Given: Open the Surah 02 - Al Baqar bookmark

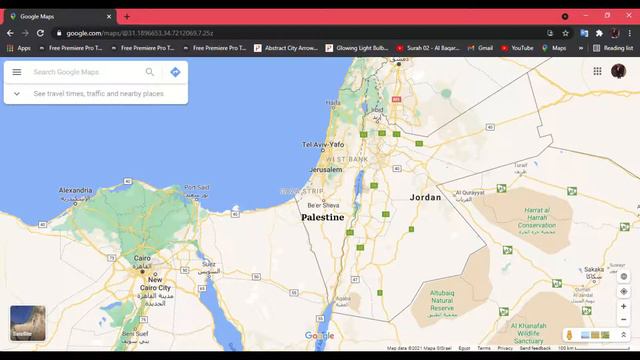Looking at the screenshot, I should (x=428, y=48).
